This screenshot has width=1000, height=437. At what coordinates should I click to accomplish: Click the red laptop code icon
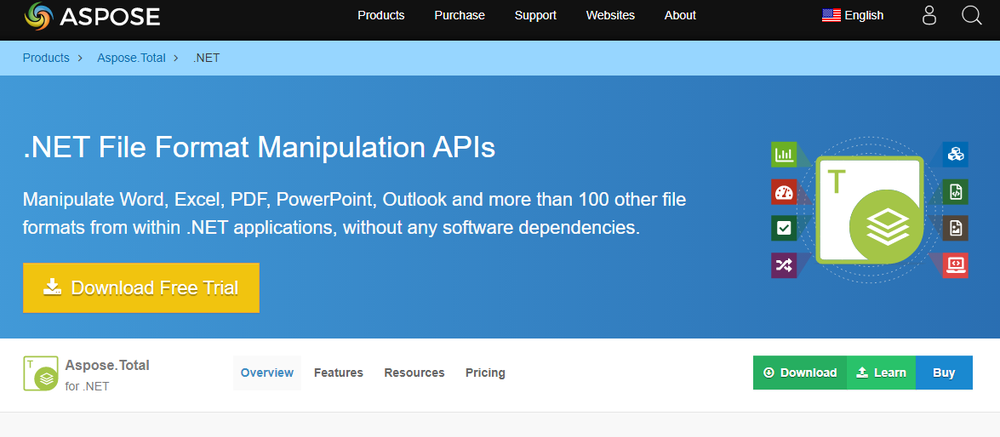[955, 265]
